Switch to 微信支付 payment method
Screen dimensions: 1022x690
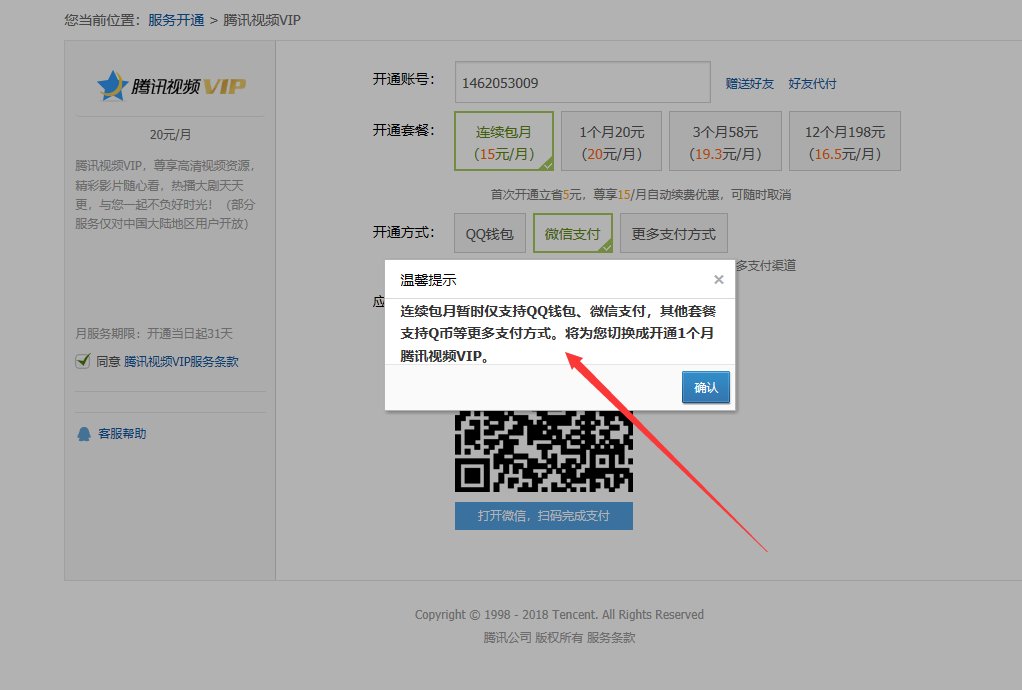click(x=572, y=233)
